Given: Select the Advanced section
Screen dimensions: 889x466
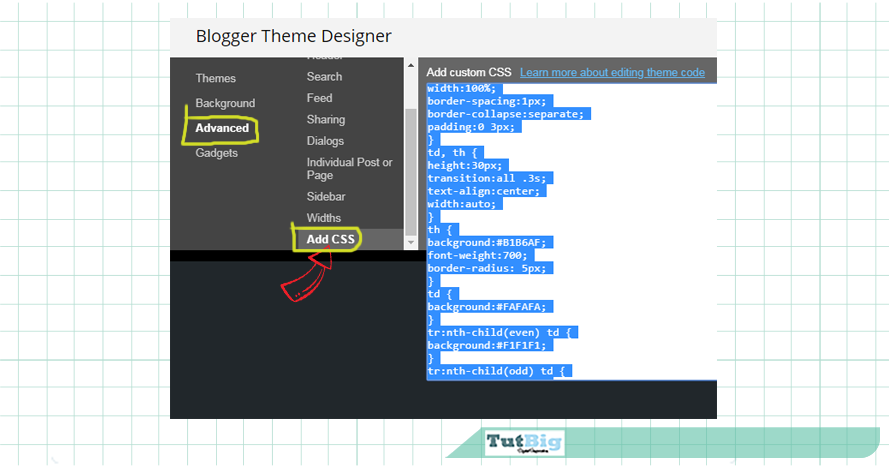Looking at the screenshot, I should pos(222,128).
